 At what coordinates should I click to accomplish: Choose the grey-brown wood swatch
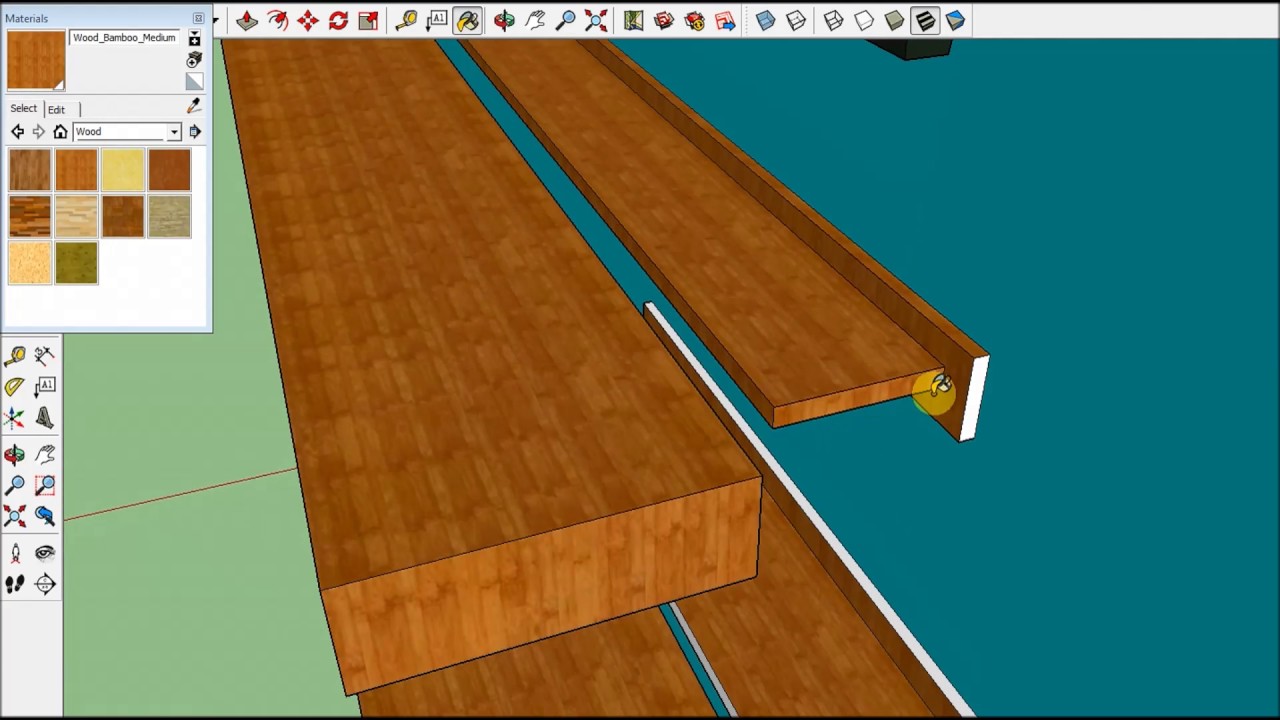coord(29,170)
